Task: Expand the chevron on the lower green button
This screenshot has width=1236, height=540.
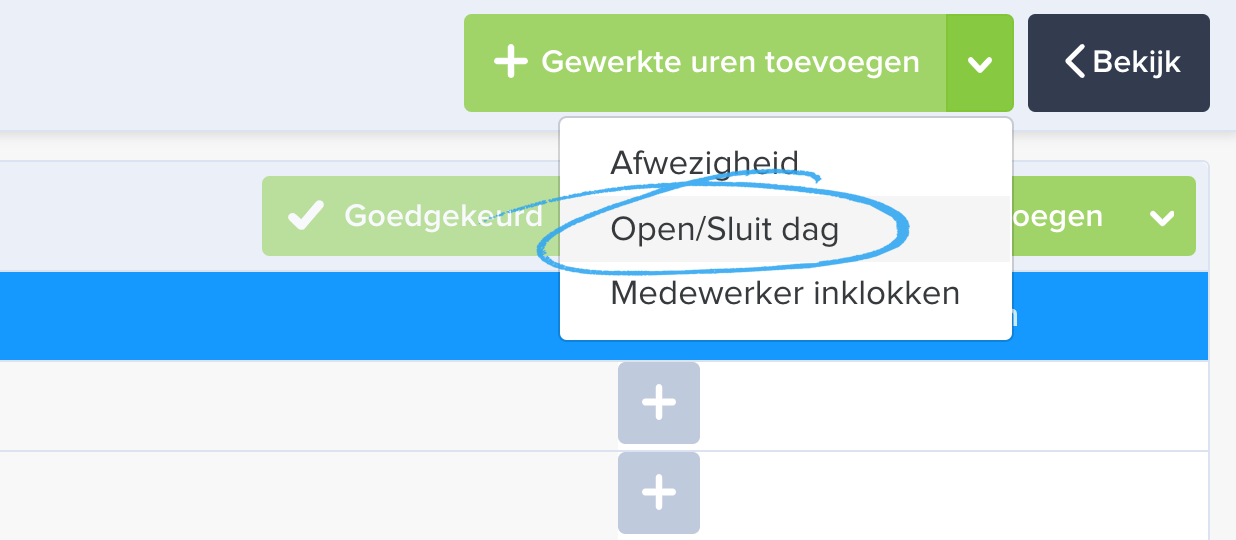Action: (1162, 217)
